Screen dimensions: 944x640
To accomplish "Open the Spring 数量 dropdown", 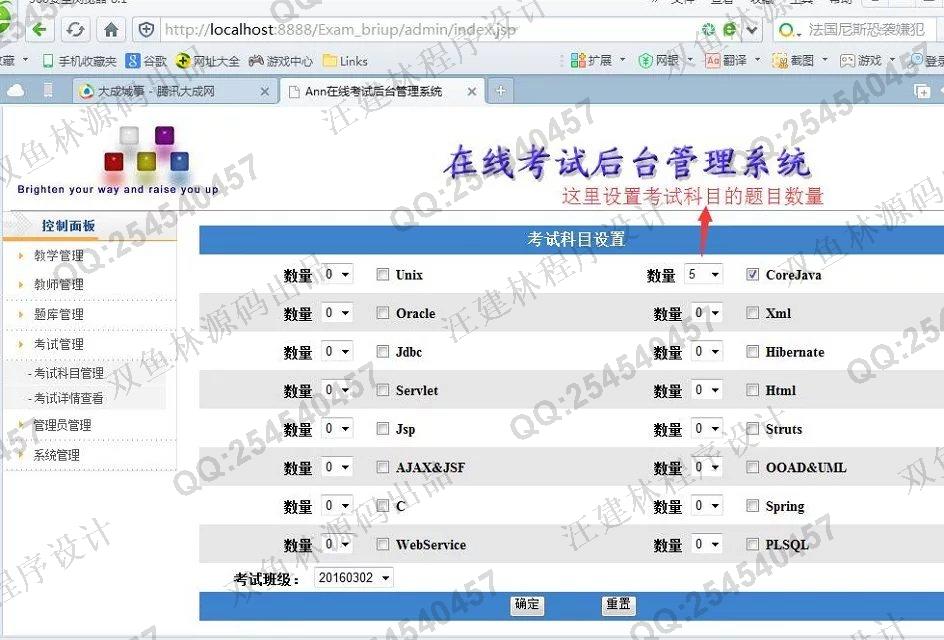I will (706, 505).
